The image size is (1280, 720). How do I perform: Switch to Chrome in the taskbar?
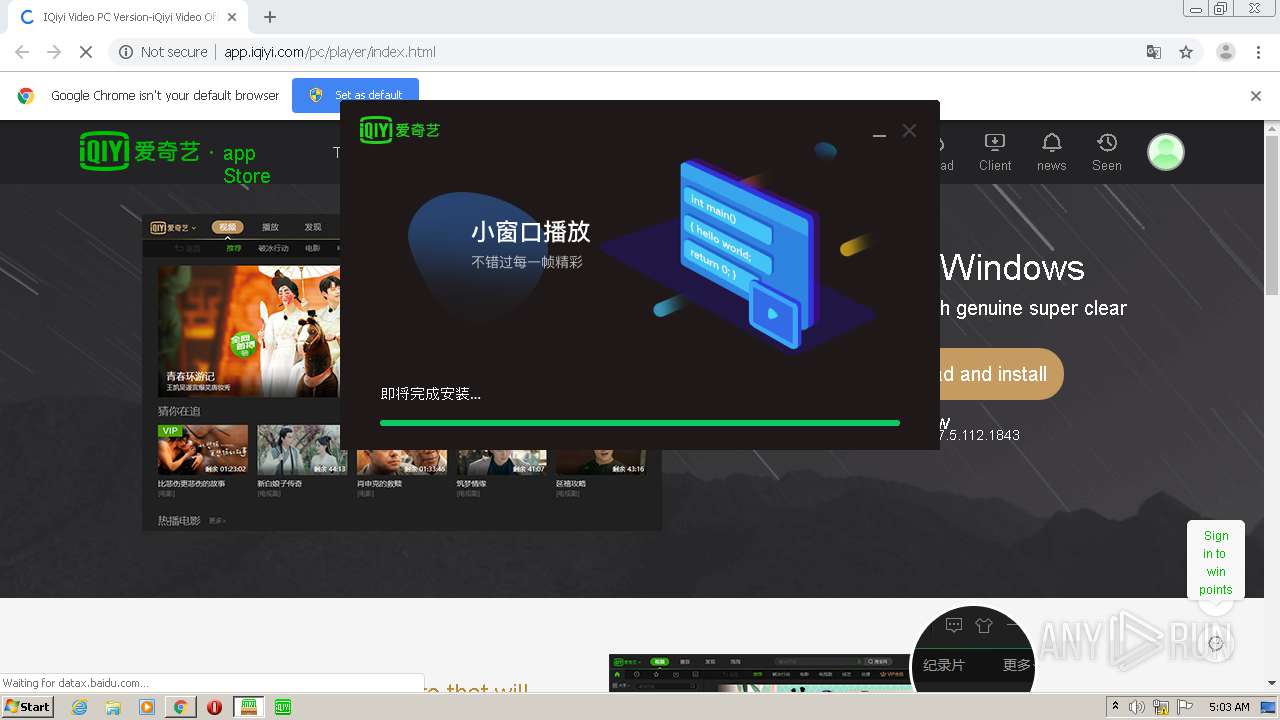pos(180,707)
